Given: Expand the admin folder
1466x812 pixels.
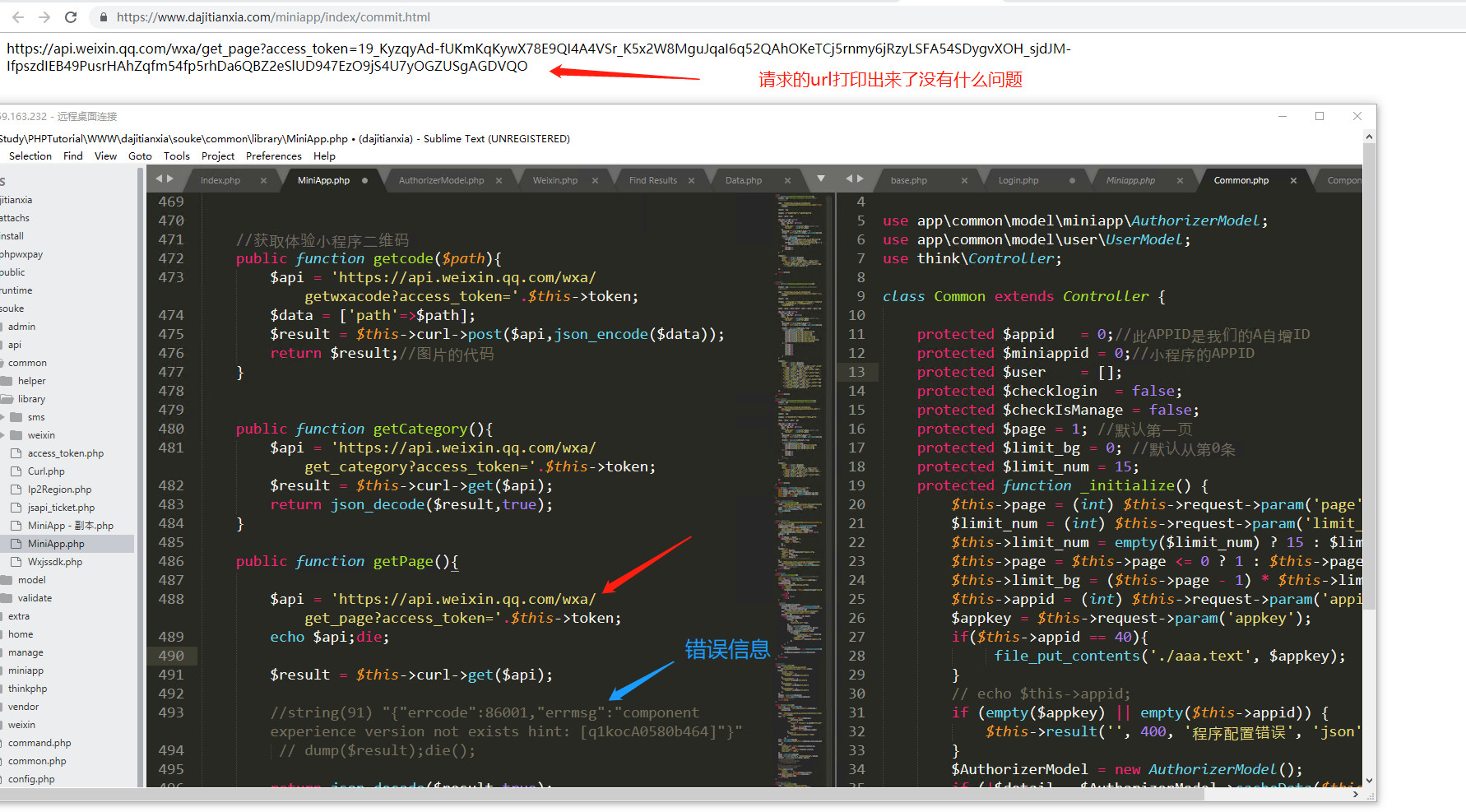Looking at the screenshot, I should coord(21,327).
